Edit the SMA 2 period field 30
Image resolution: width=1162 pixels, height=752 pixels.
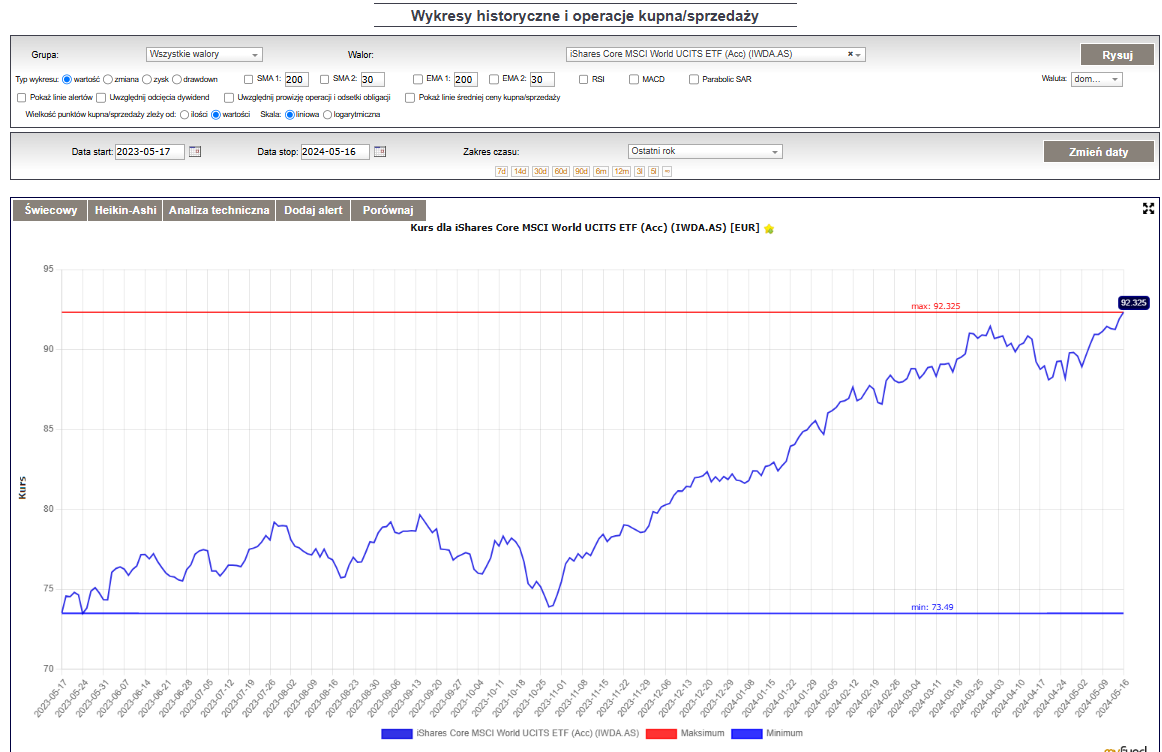[373, 79]
